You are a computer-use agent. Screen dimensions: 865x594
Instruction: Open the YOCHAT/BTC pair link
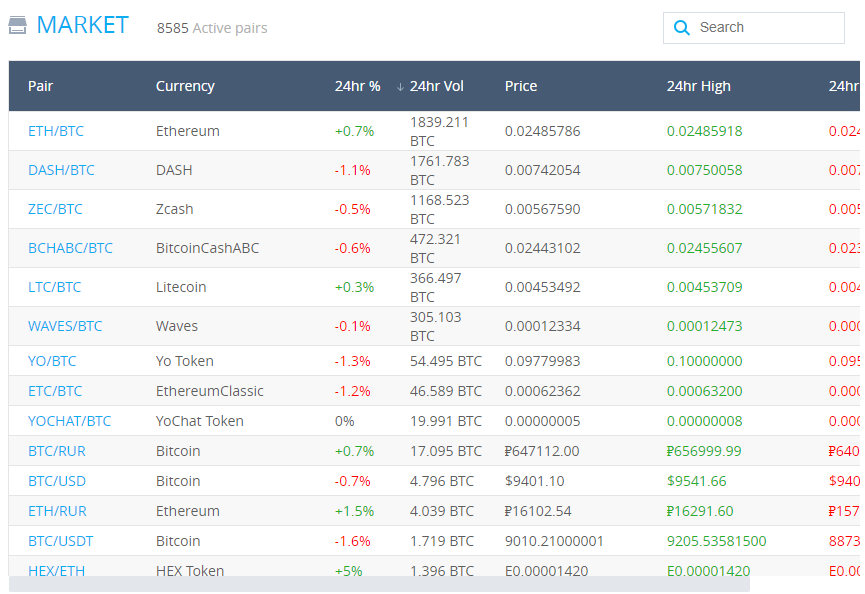pos(70,421)
